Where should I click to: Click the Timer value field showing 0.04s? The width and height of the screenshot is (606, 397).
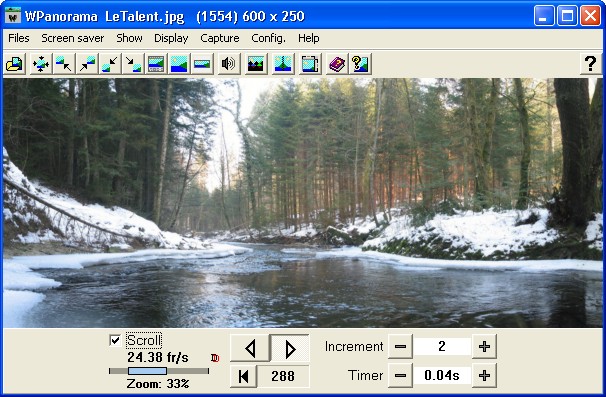[442, 375]
